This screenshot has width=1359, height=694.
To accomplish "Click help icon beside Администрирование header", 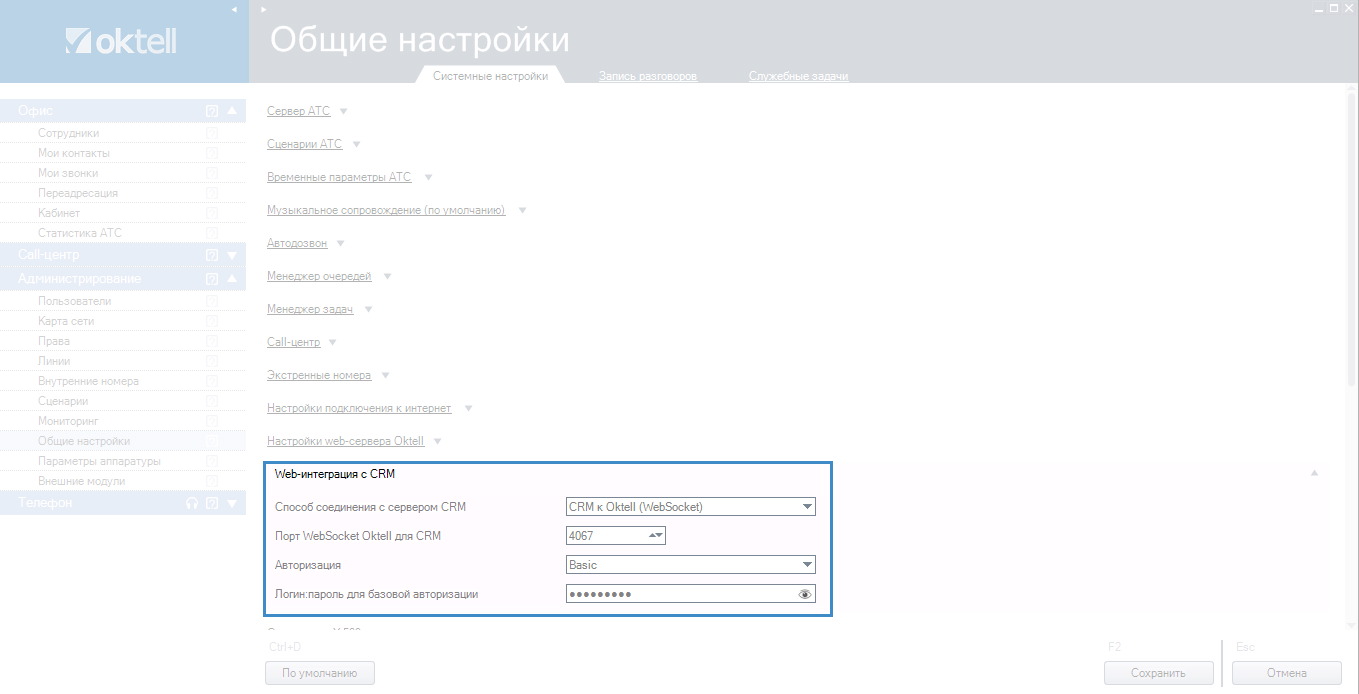I will [212, 279].
